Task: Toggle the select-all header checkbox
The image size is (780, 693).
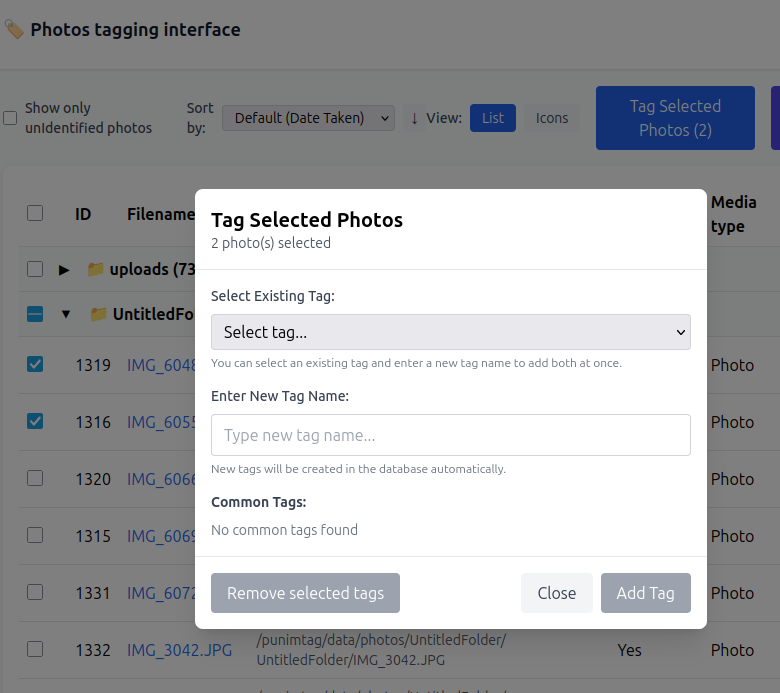Action: 35,213
